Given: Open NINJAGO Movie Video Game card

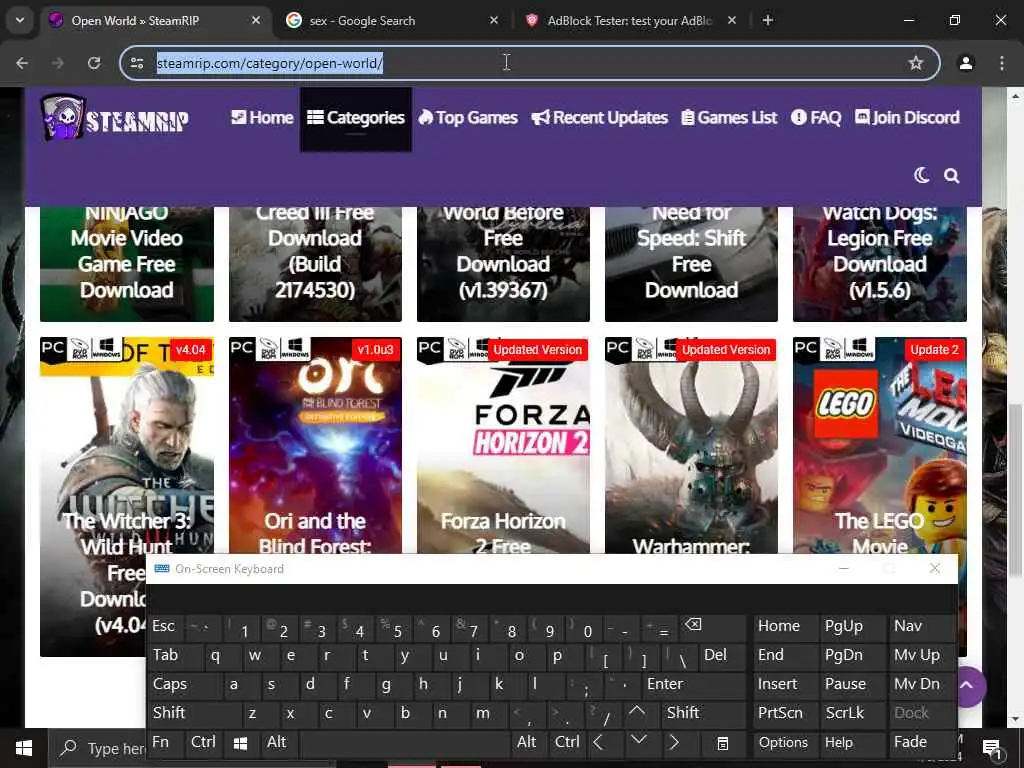Looking at the screenshot, I should click(x=127, y=264).
